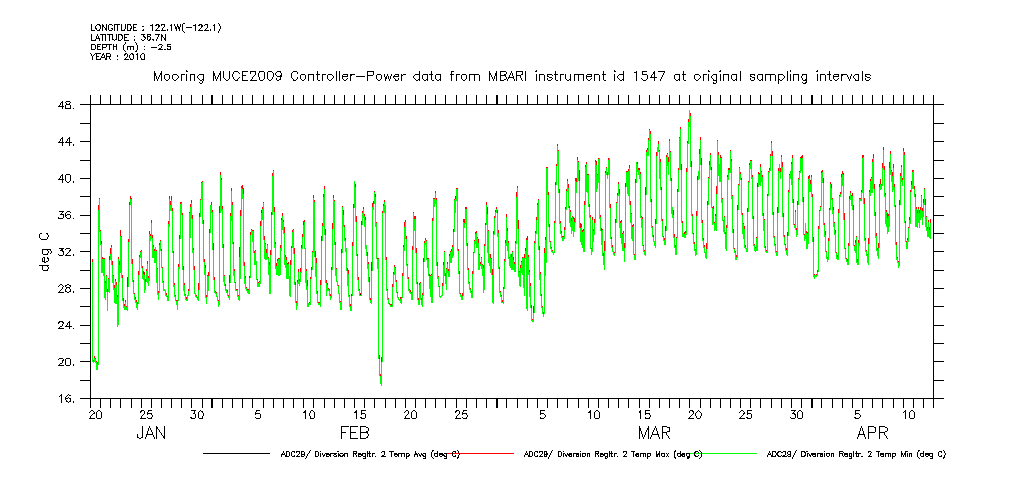
Task: Select the JAN month label
Action: (150, 434)
